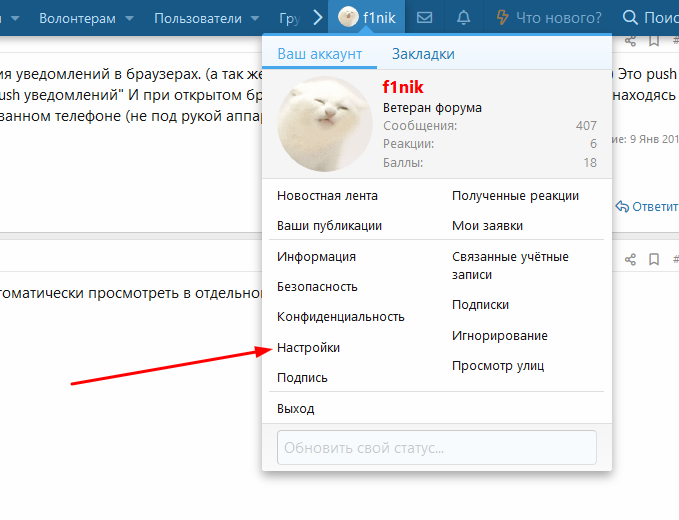Open Мои заявки
The width and height of the screenshot is (679, 520).
point(488,226)
